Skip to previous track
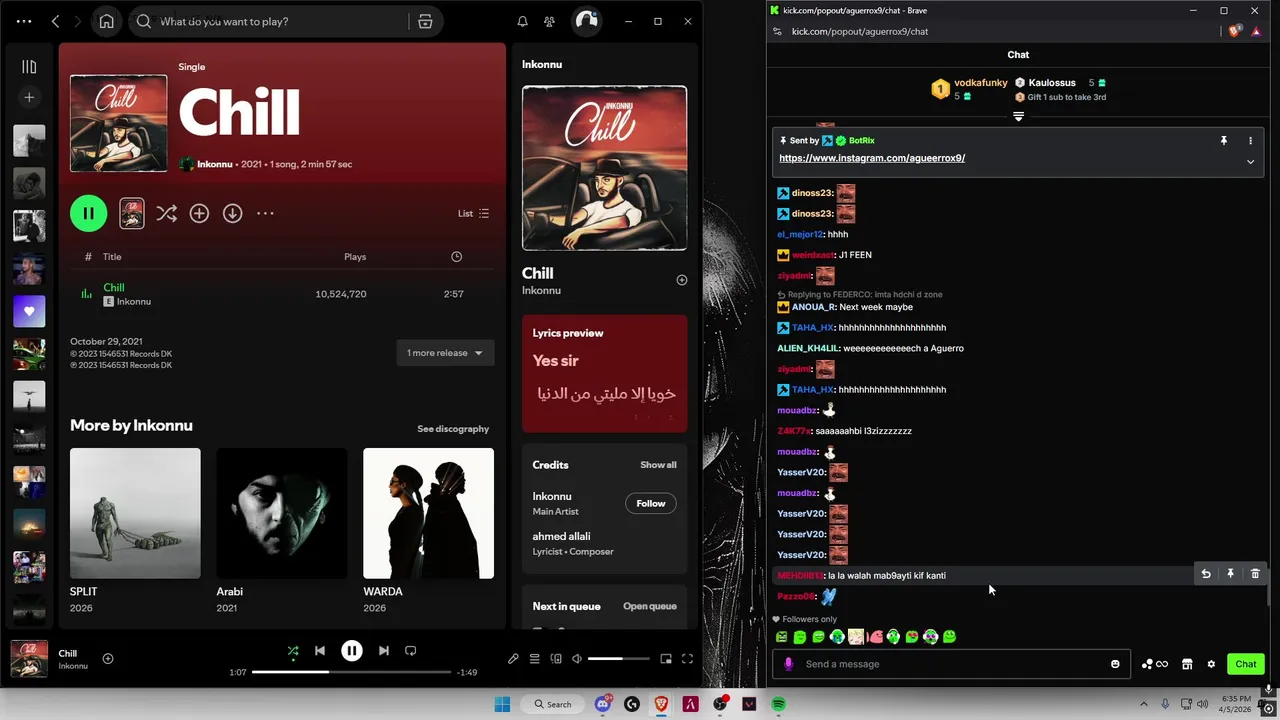 click(320, 651)
